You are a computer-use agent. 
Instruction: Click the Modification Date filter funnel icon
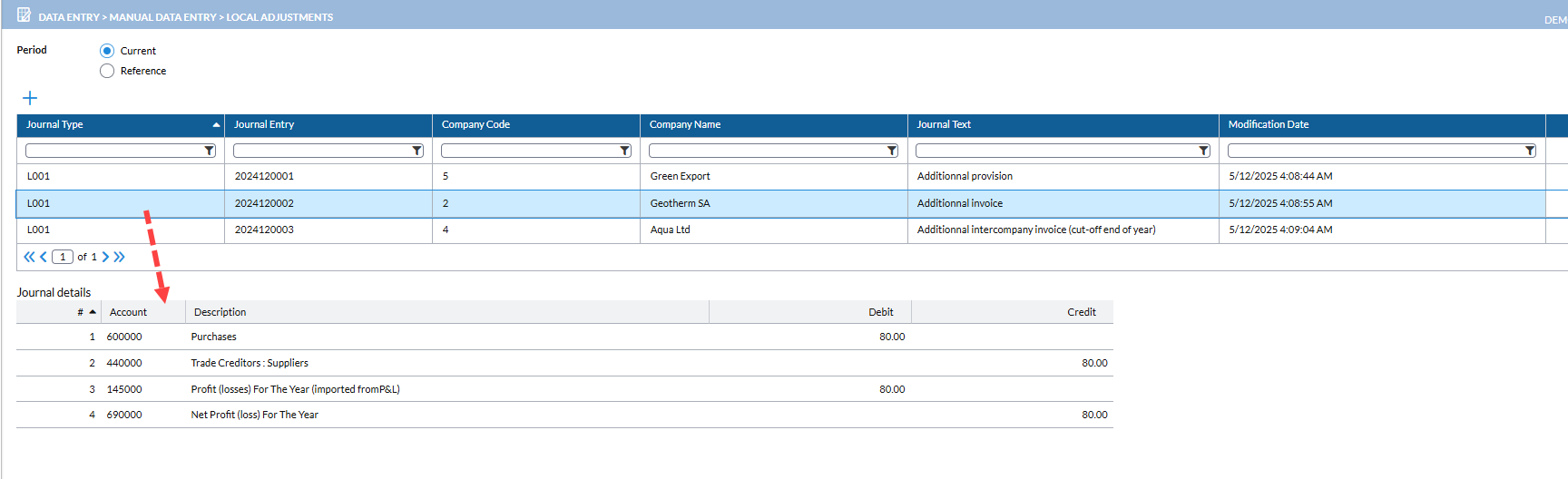coord(1530,151)
